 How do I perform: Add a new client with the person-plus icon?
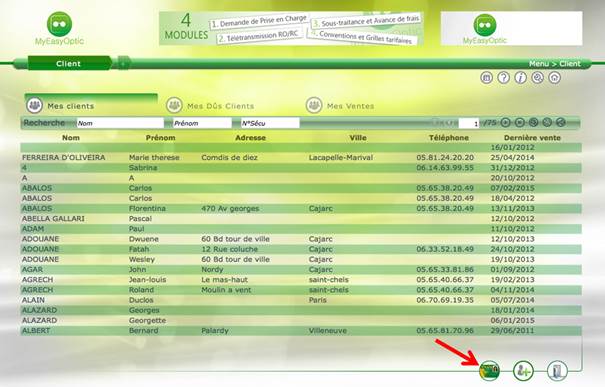(523, 371)
